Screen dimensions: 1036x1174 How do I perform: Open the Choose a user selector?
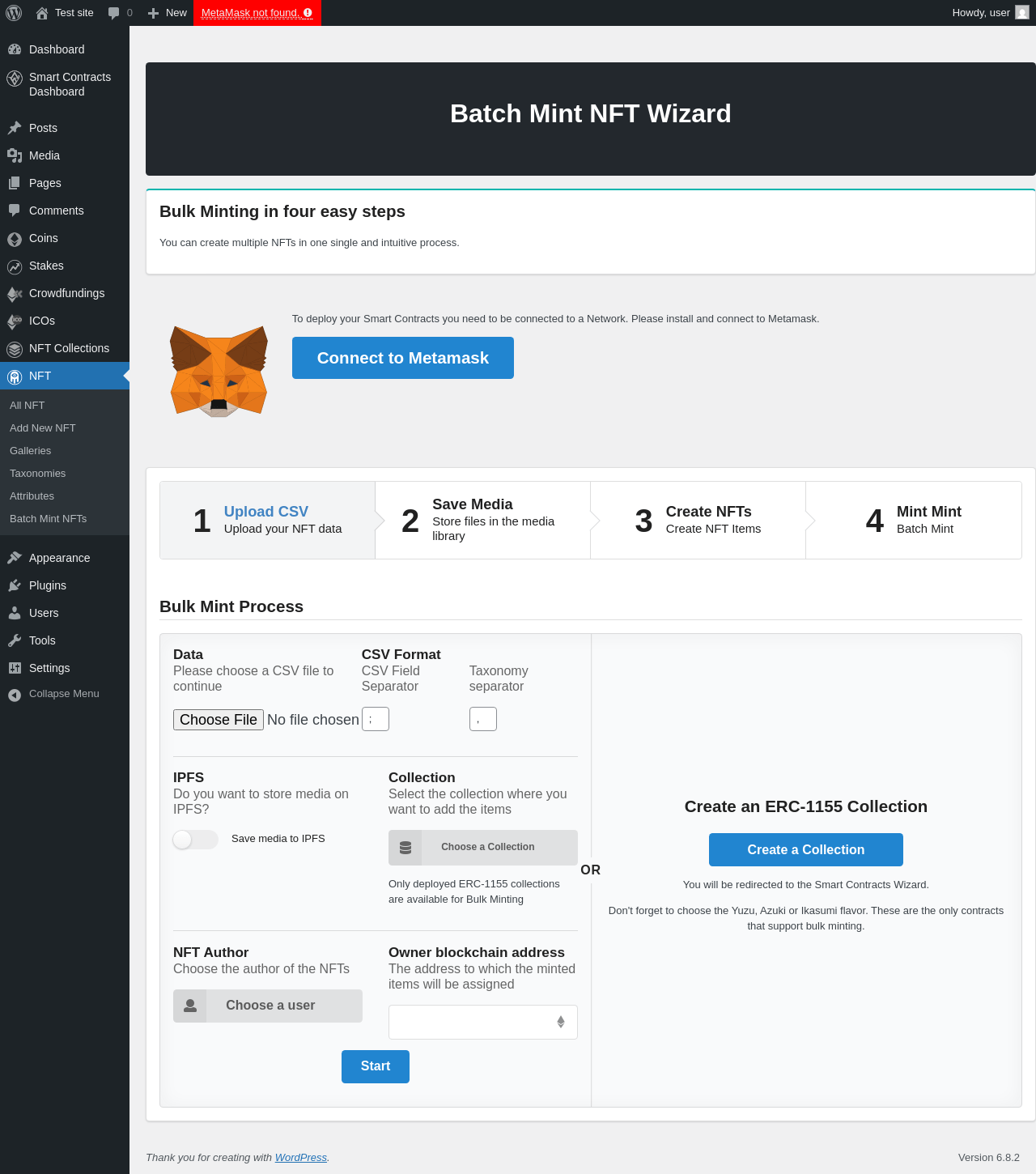tap(268, 1006)
